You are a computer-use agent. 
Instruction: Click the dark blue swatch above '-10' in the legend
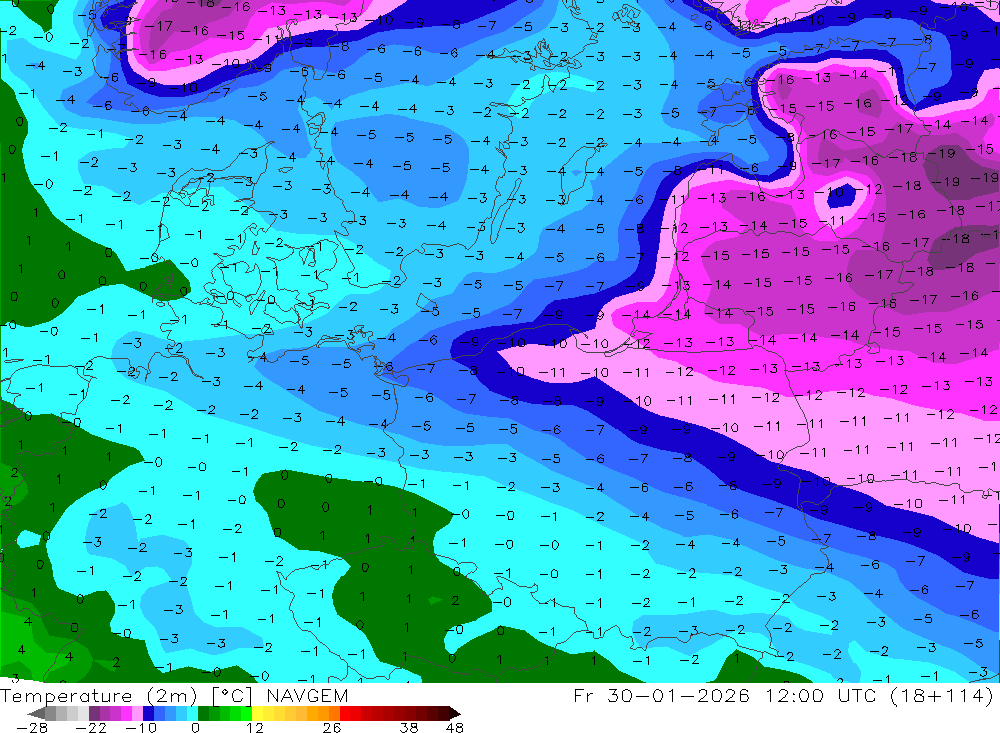click(148, 713)
